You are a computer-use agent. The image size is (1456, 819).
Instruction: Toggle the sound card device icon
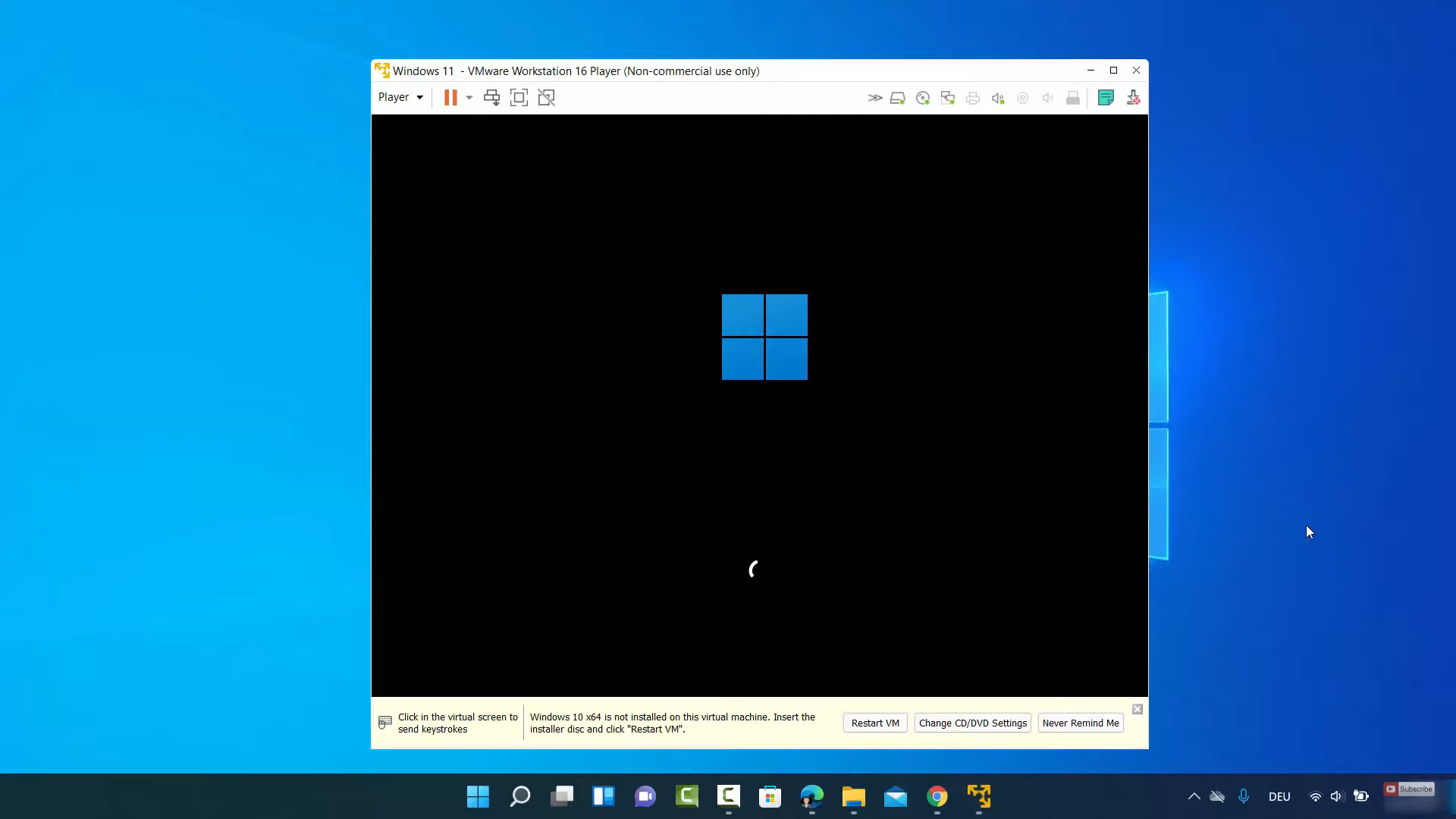click(x=998, y=98)
